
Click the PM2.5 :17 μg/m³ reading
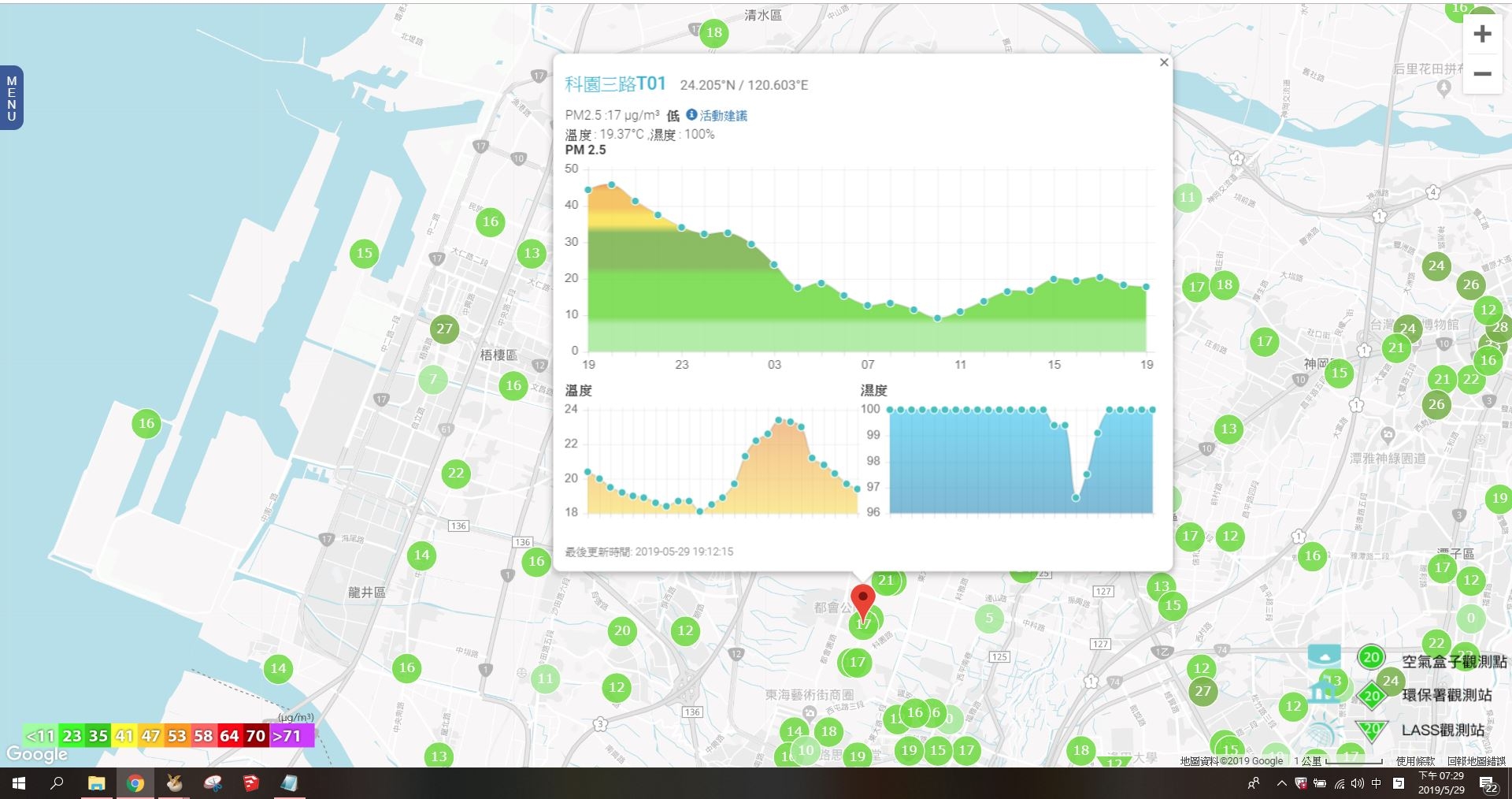(x=612, y=115)
